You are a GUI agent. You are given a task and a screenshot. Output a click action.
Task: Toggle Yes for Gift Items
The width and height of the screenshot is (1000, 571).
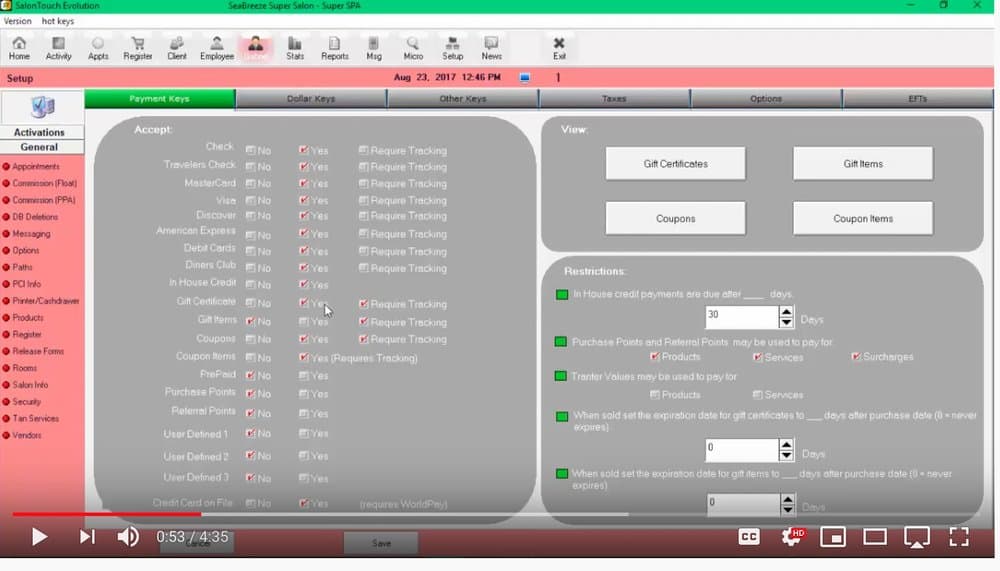click(x=304, y=322)
